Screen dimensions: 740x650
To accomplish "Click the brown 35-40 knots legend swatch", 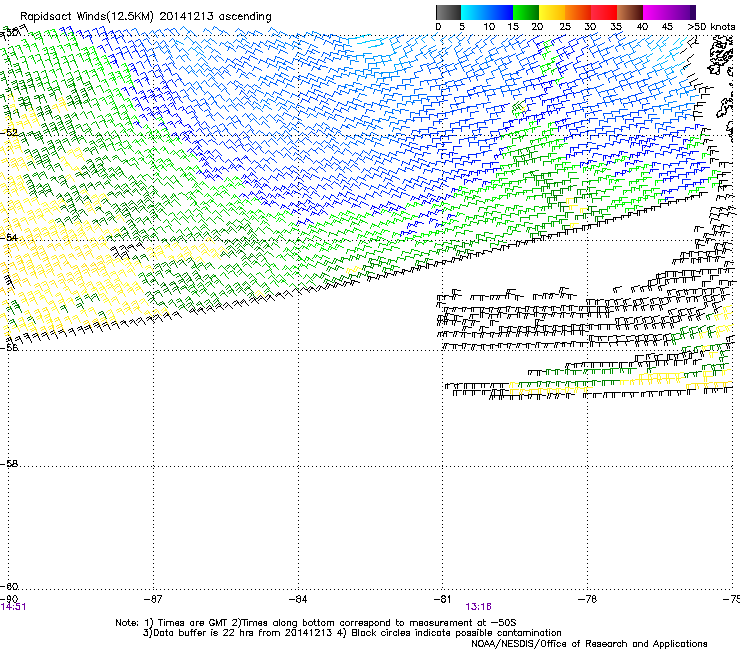I will [x=630, y=12].
